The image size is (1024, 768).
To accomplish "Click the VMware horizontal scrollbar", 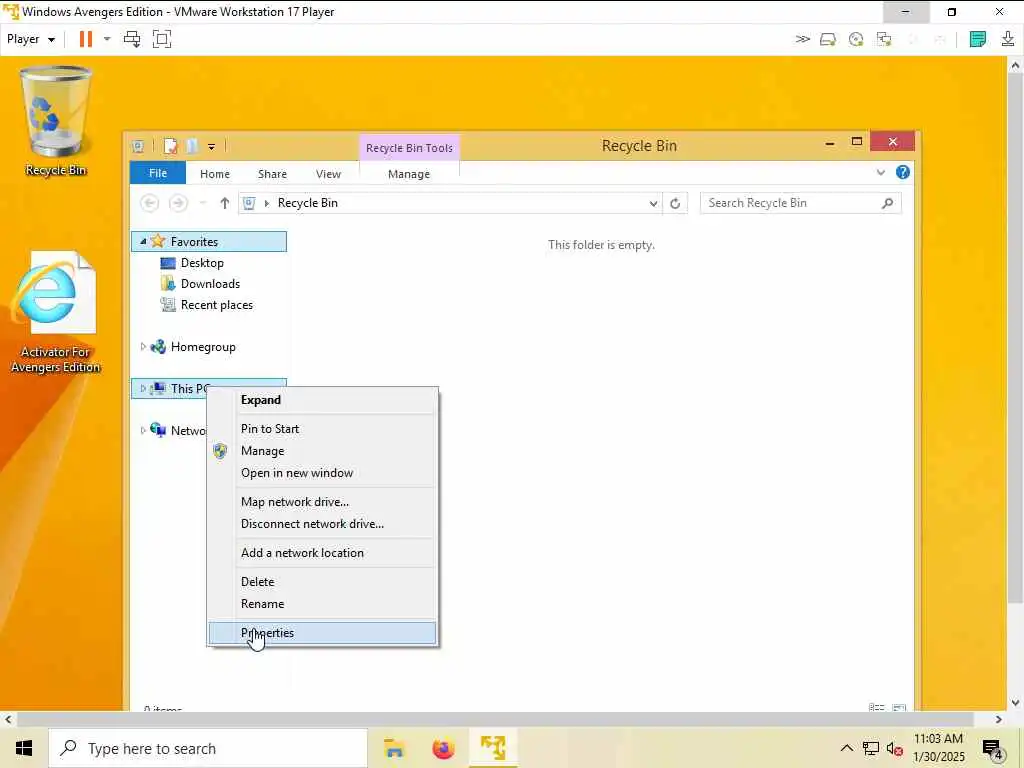I will [x=495, y=719].
